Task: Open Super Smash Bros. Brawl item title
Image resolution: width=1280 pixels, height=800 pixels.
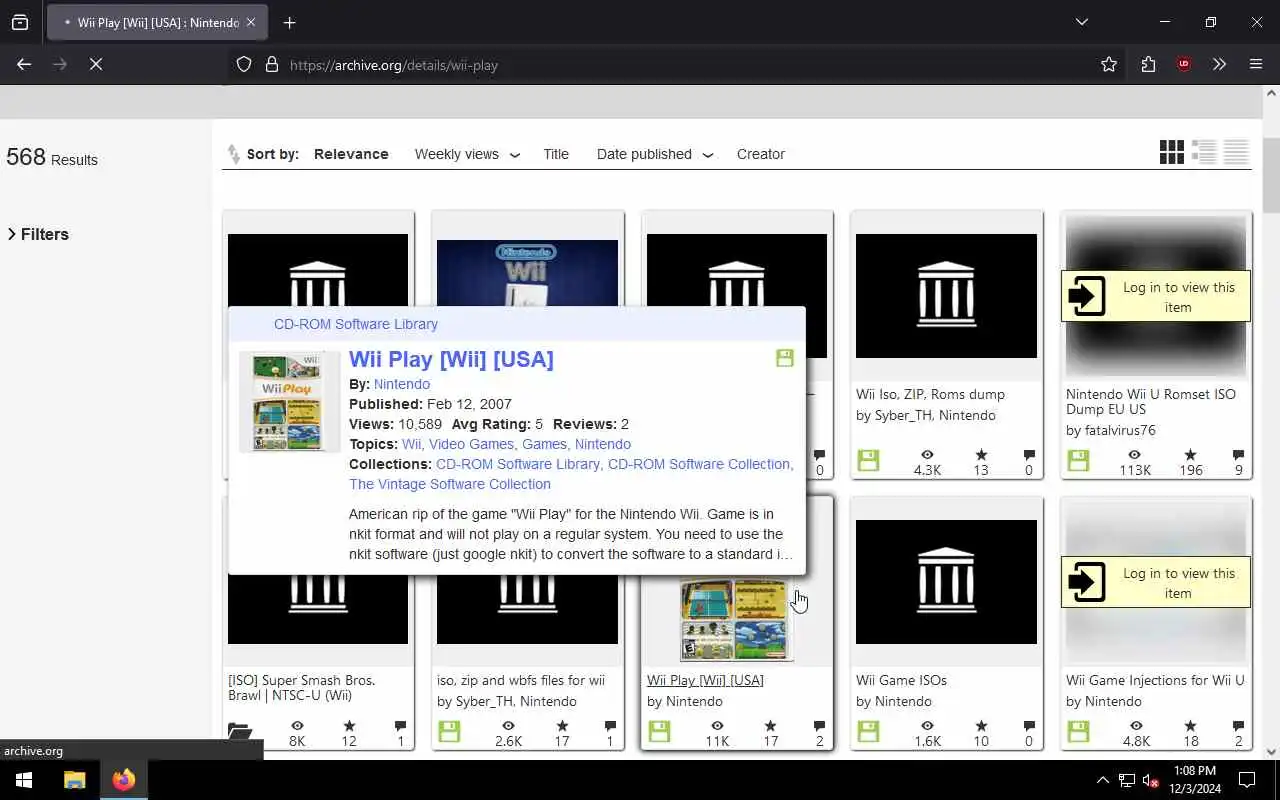Action: pos(301,687)
